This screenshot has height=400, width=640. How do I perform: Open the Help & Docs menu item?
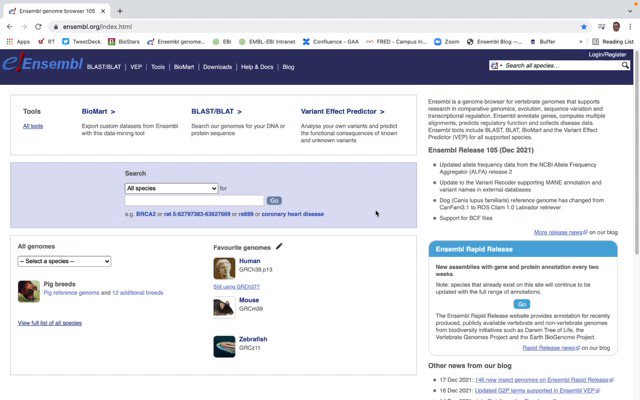pyautogui.click(x=257, y=67)
